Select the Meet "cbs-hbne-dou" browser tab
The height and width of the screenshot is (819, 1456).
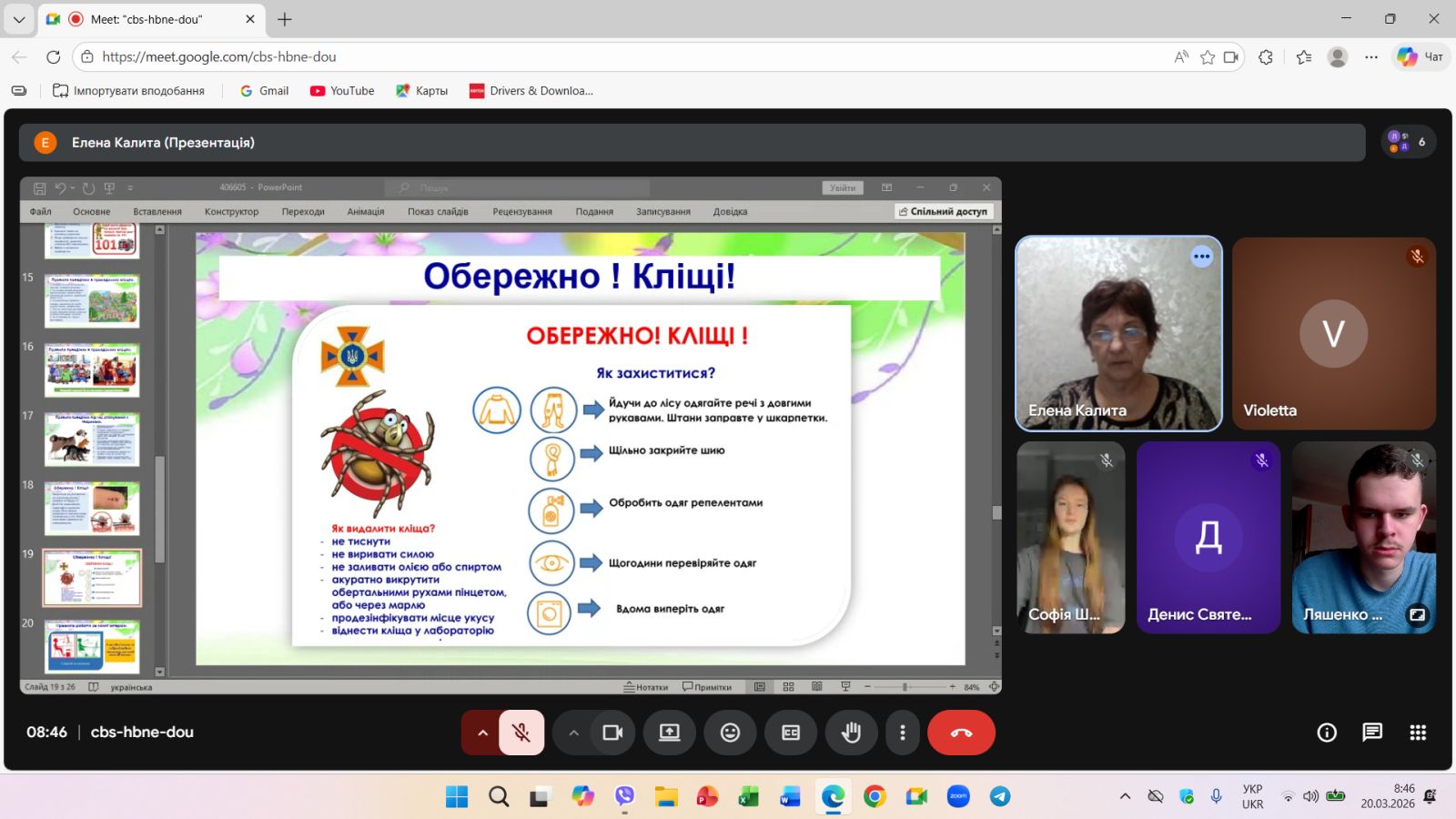[147, 19]
